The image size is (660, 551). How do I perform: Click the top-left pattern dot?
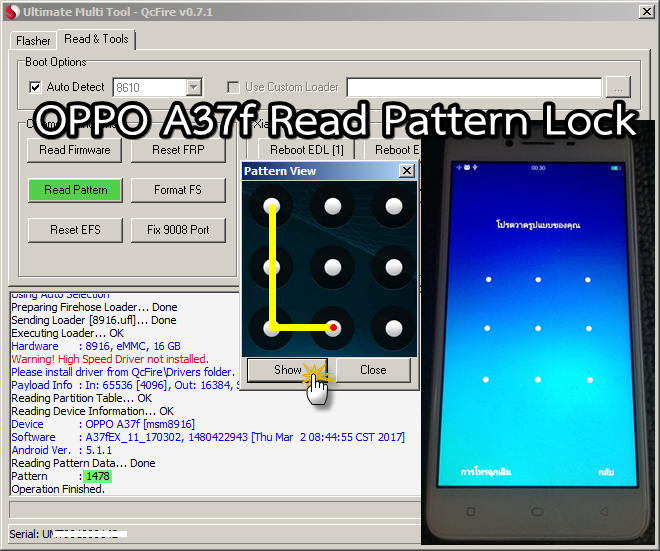point(271,206)
